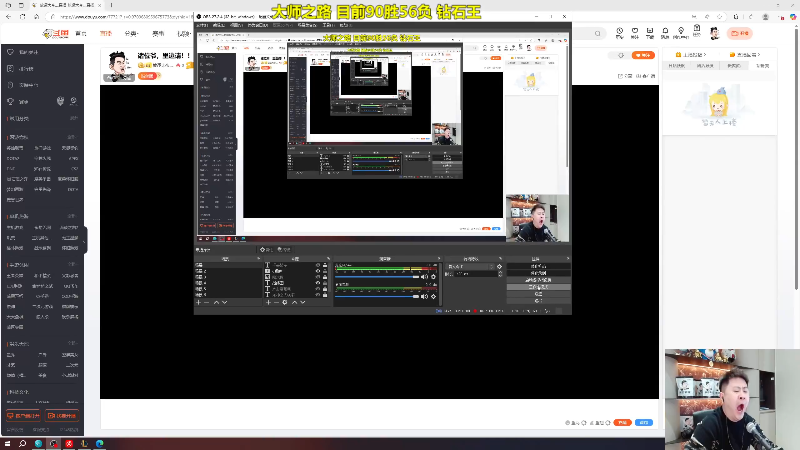Pop out the OBS controls dock
This screenshot has height=450, width=800.
pos(568,259)
